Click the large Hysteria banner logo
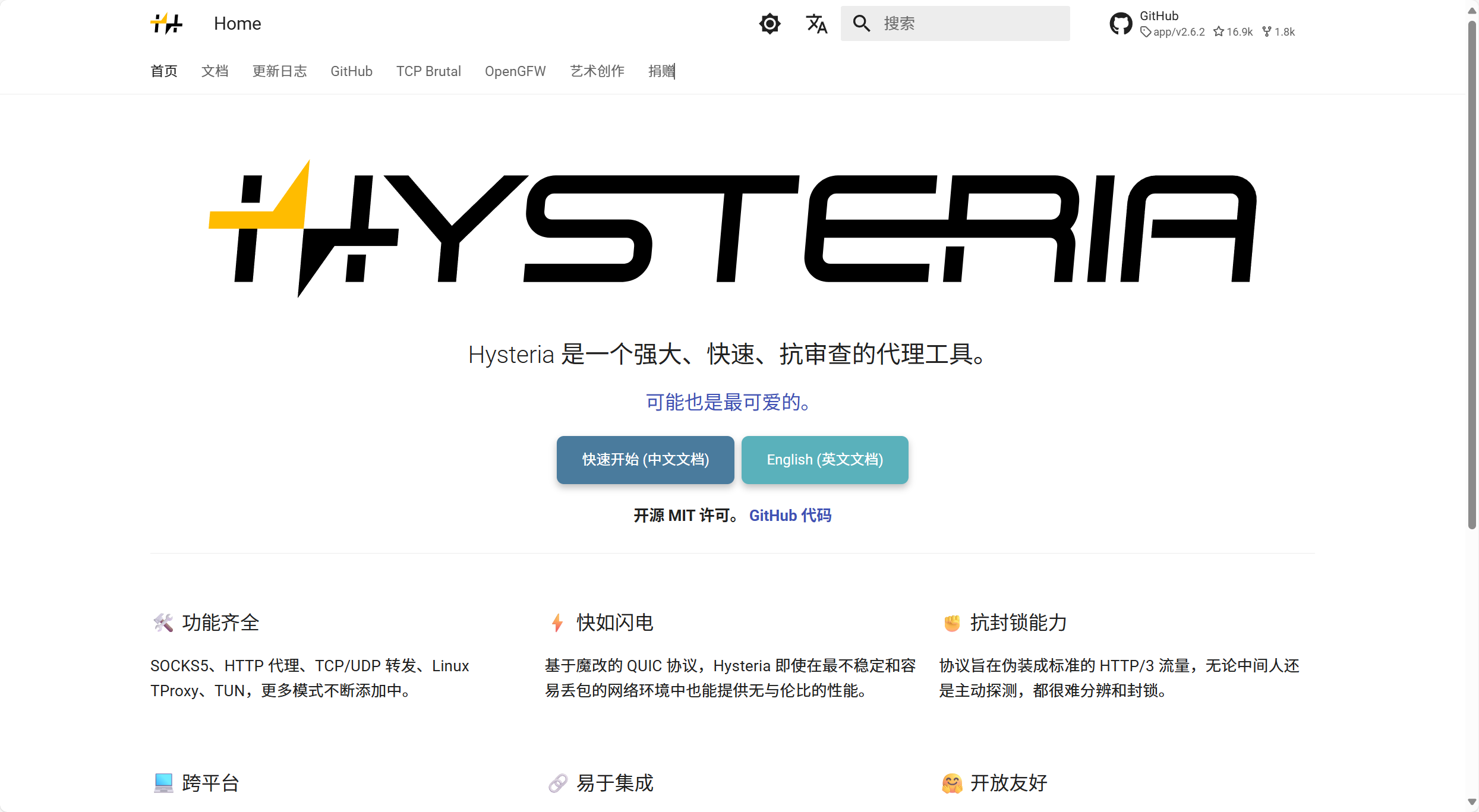 click(732, 229)
